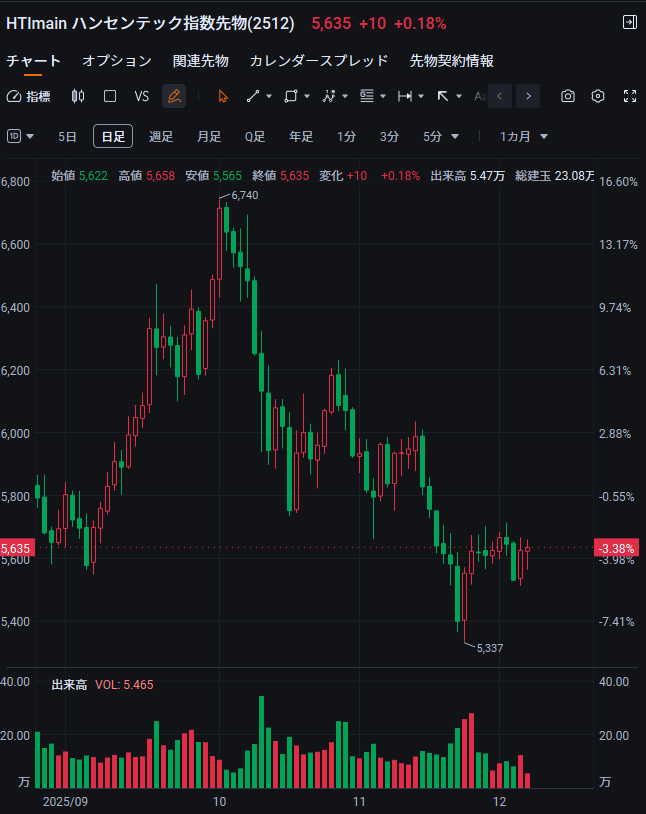Collapse side panel icon top right
Image resolution: width=646 pixels, height=814 pixels.
click(629, 22)
